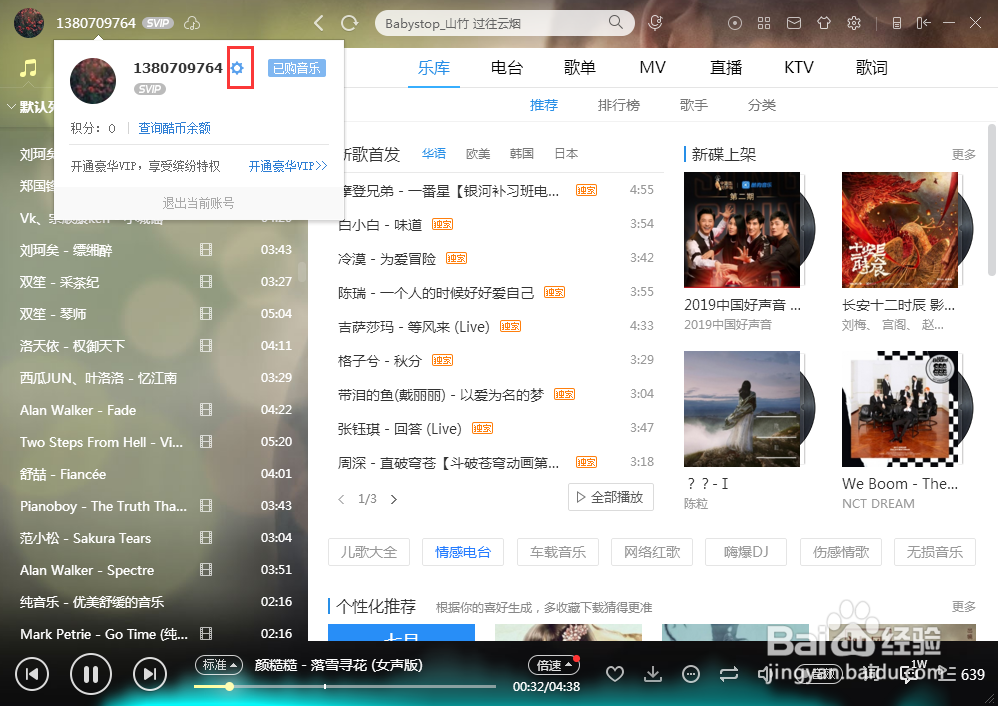Play previous track
Viewport: 998px width, 706px height.
(32, 674)
